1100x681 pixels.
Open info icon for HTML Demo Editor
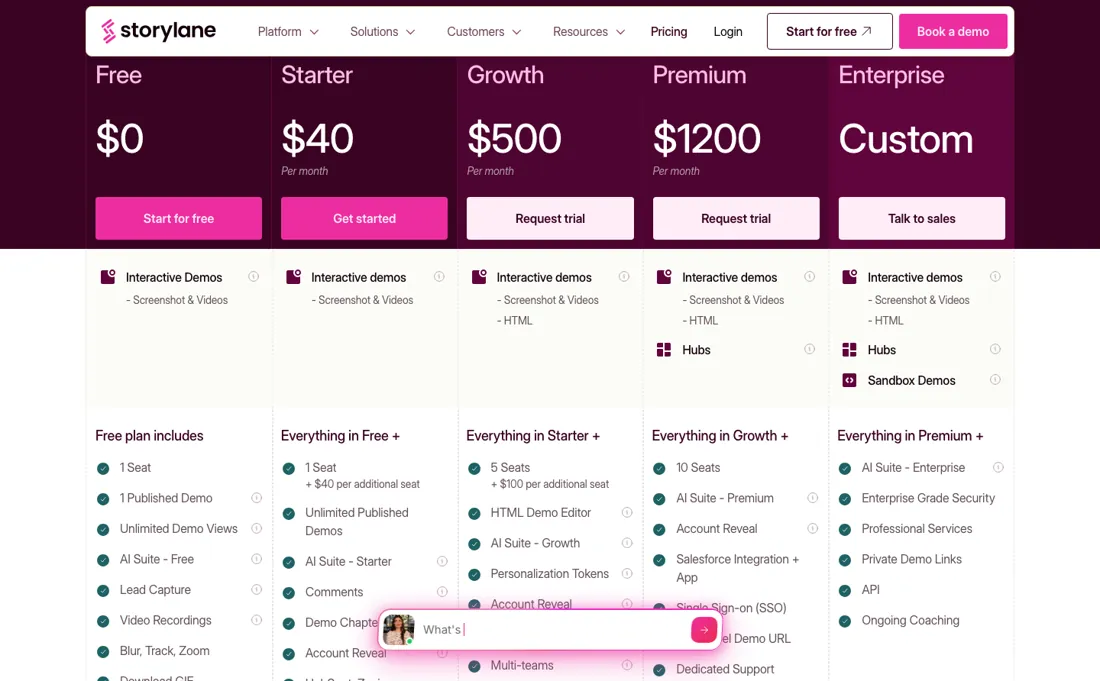click(x=627, y=513)
